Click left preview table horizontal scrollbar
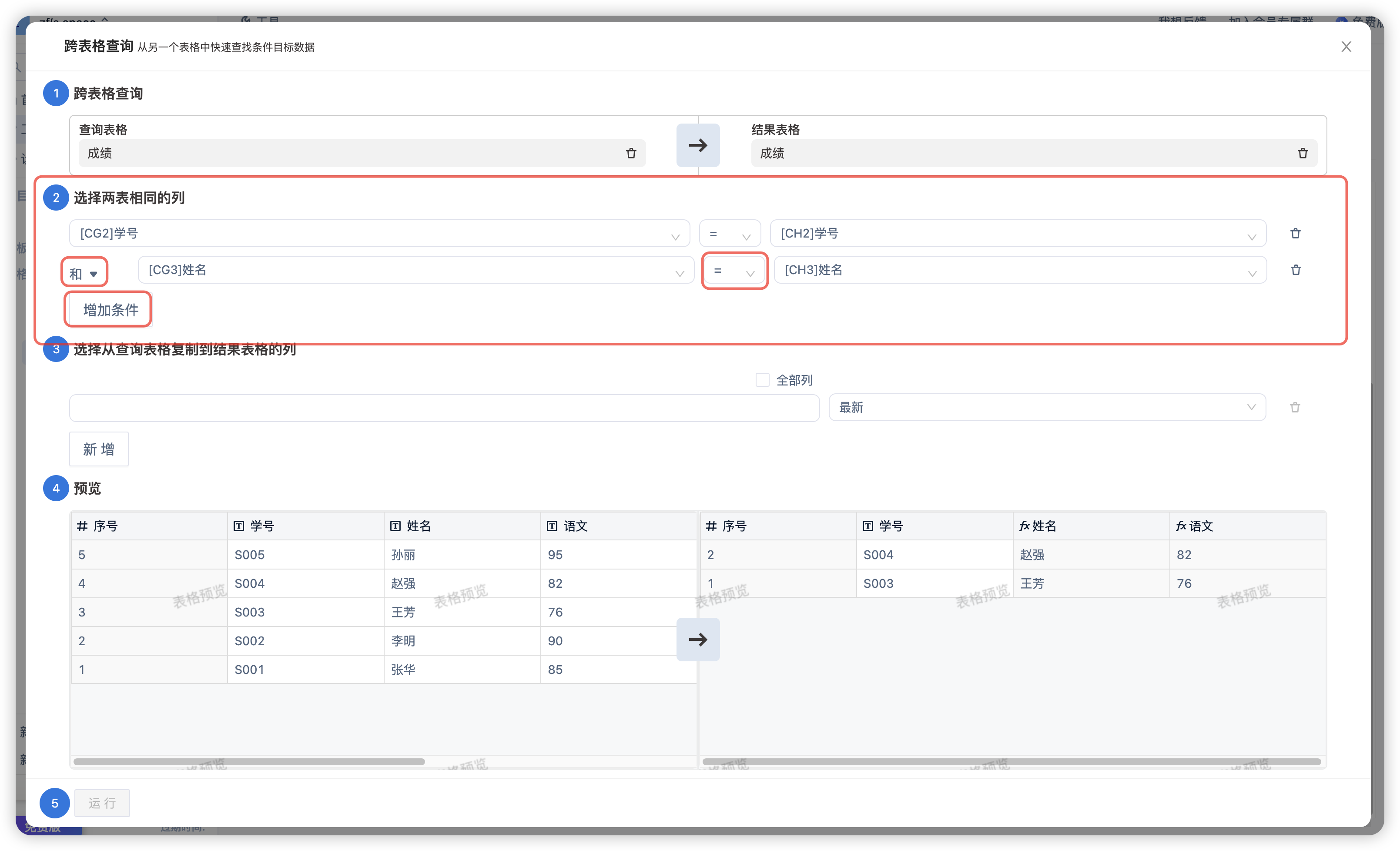 click(249, 762)
